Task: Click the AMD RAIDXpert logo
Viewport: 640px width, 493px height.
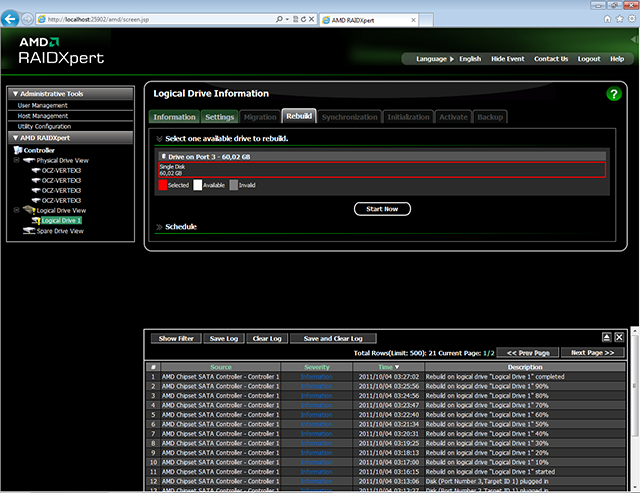Action: 61,51
